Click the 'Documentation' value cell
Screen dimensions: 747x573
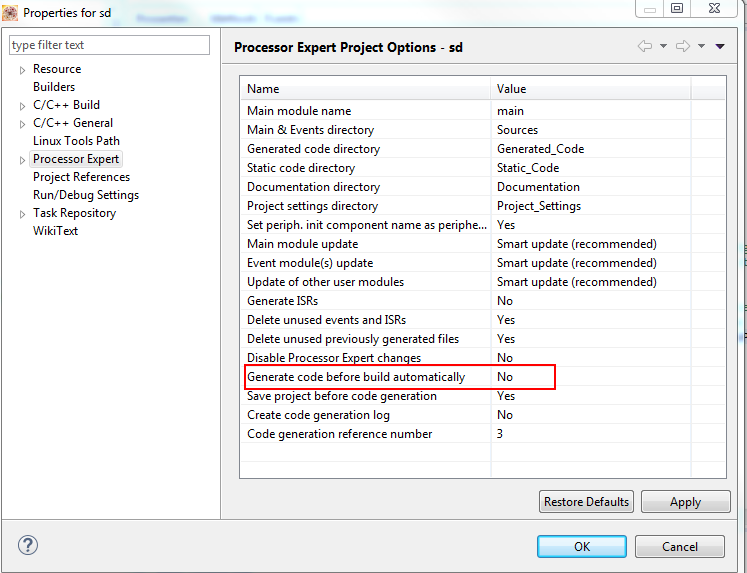coord(591,187)
